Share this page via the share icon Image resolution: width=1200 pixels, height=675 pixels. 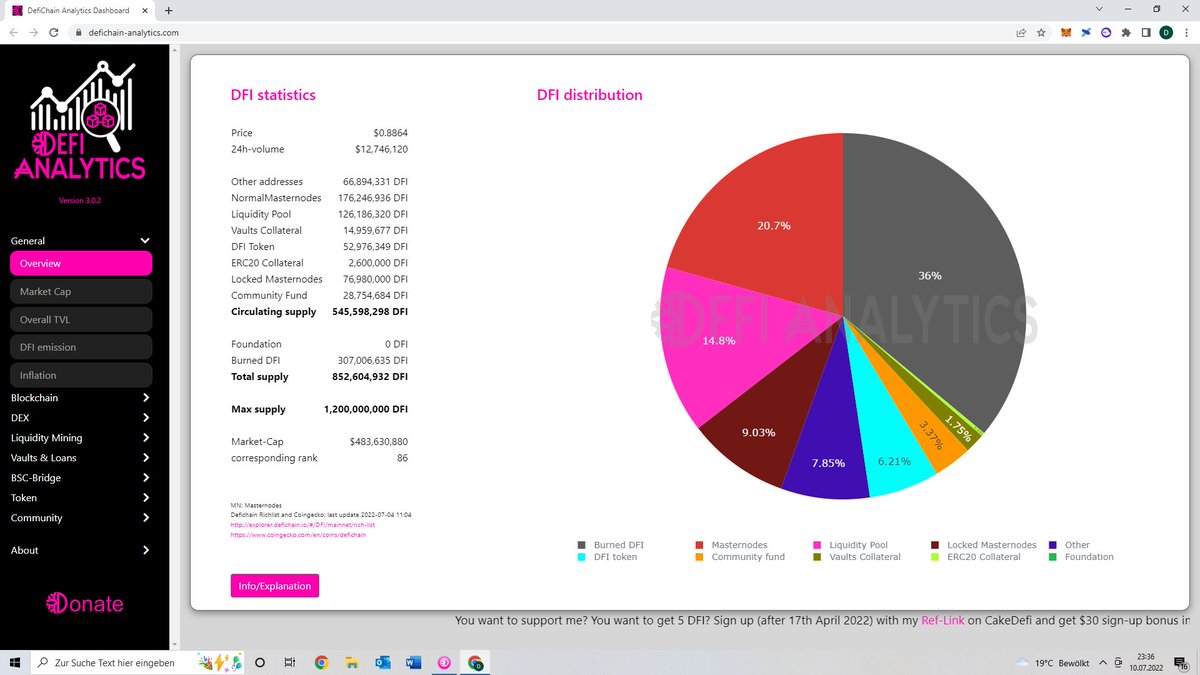1021,32
